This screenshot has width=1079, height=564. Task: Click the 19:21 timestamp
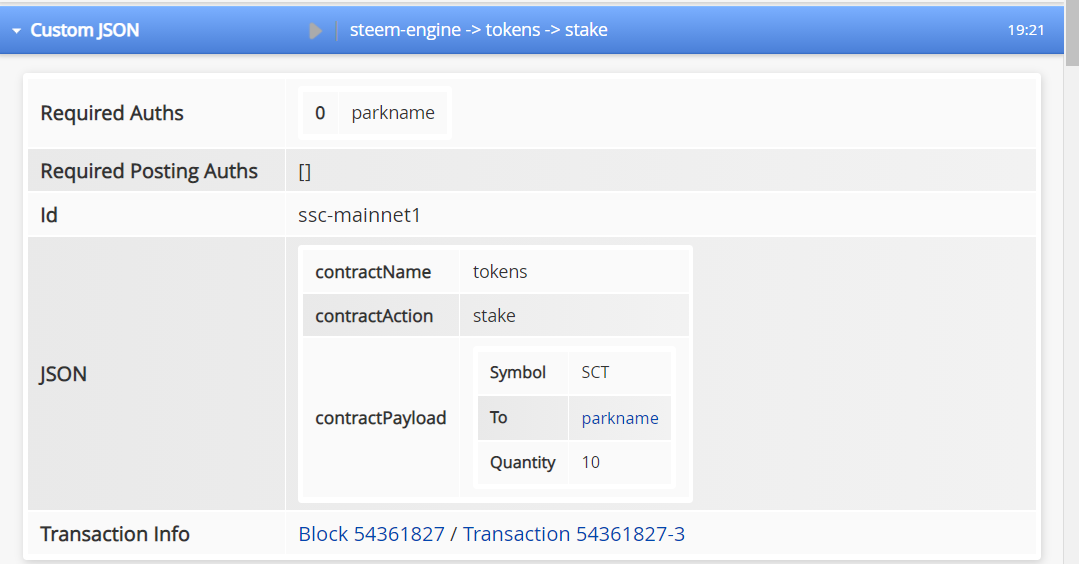click(x=1025, y=30)
